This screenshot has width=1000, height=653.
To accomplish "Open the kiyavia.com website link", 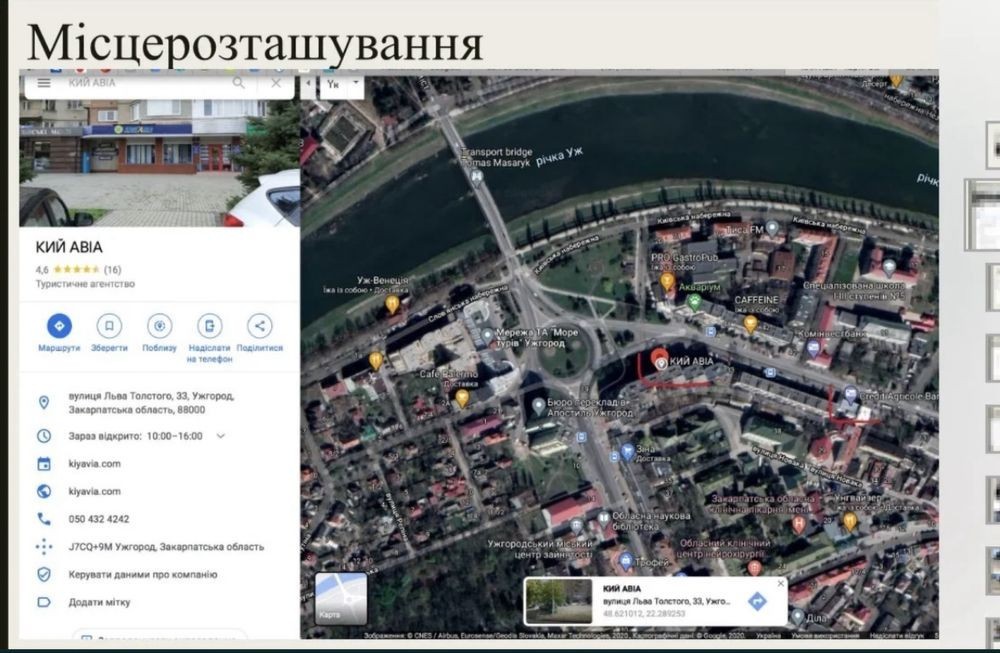I will coord(94,464).
